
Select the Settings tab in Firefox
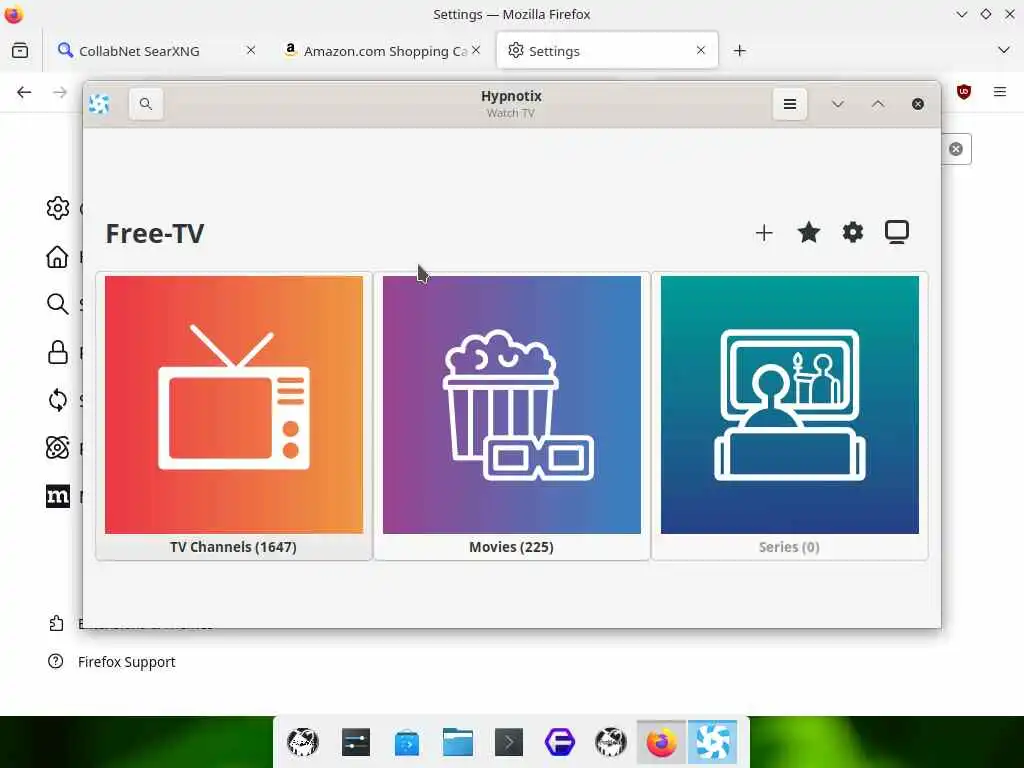point(607,50)
